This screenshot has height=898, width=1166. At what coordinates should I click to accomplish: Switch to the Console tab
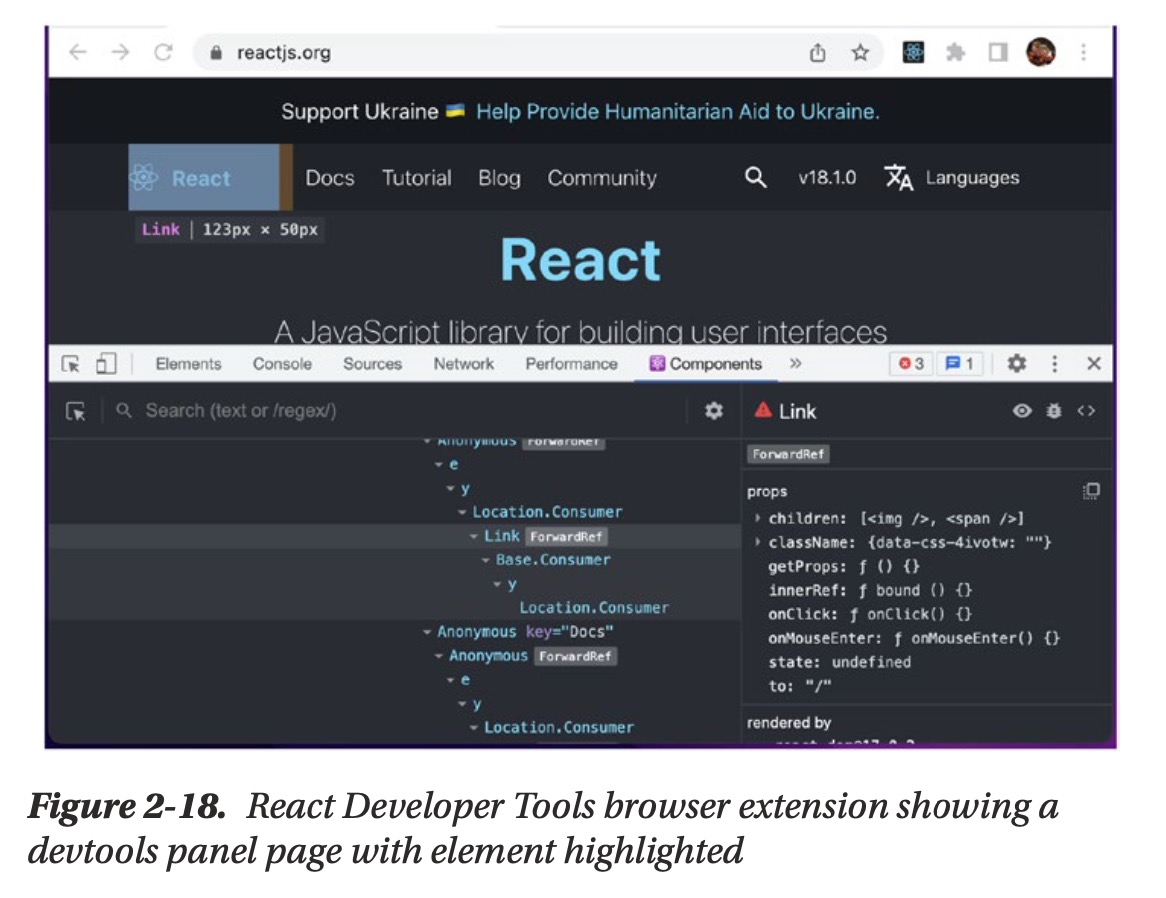(282, 364)
